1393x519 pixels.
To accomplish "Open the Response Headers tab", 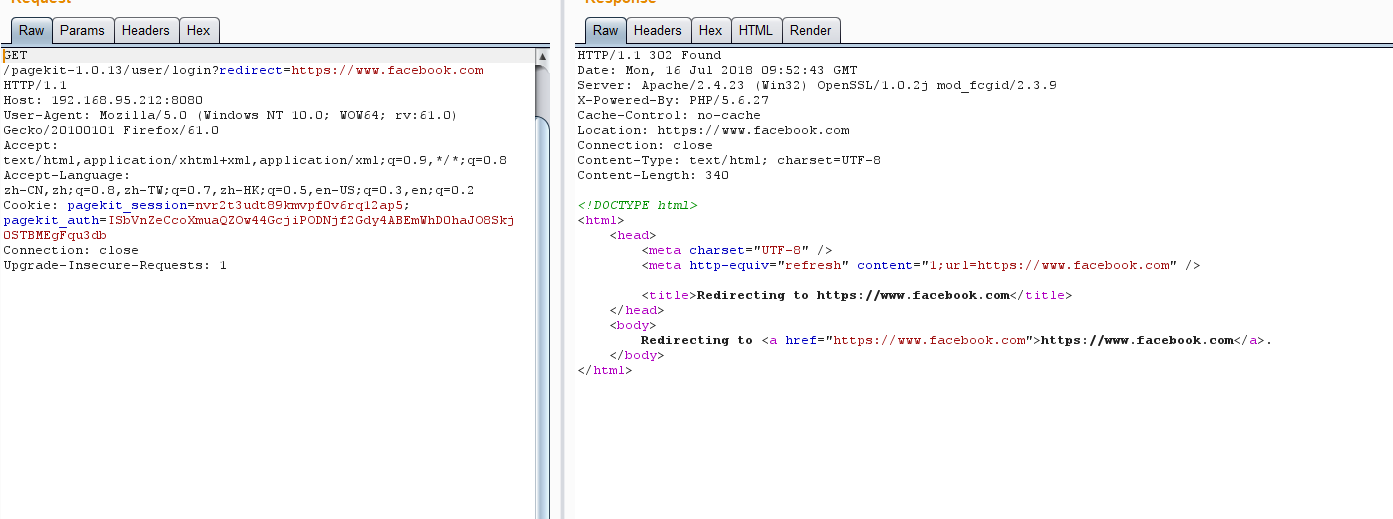I will [x=658, y=30].
